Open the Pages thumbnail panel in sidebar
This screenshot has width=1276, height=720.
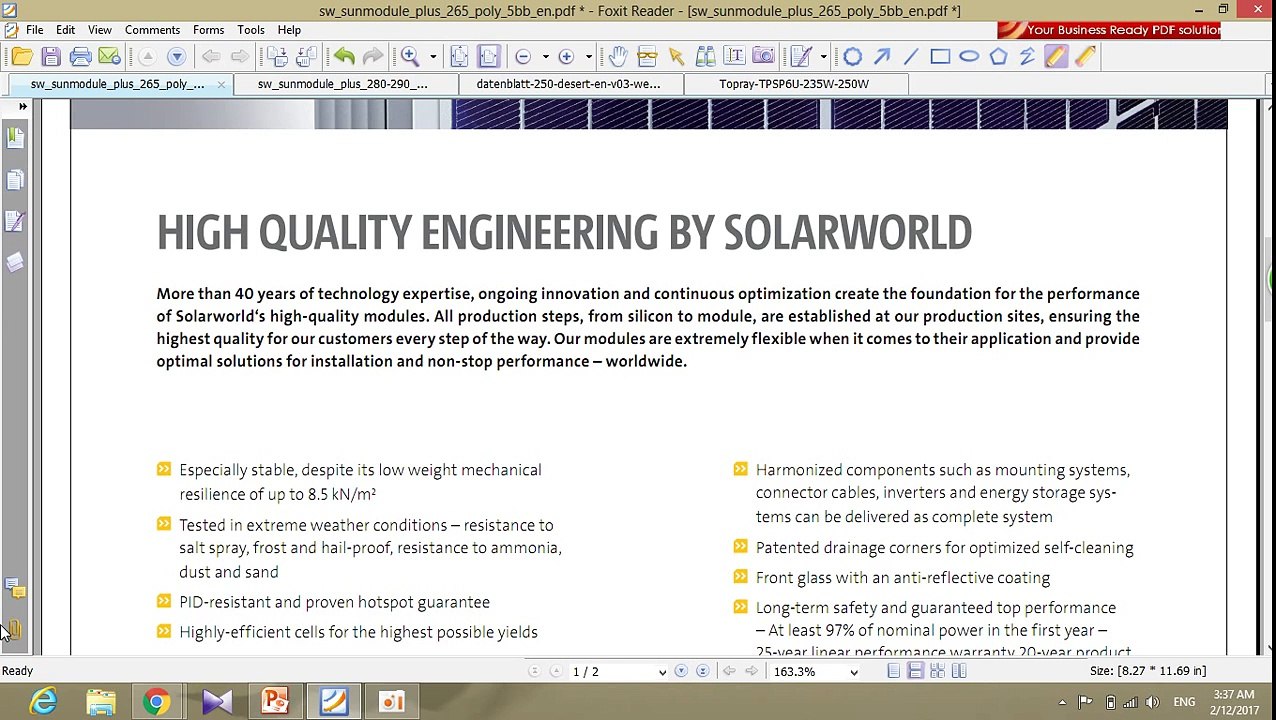click(x=15, y=179)
